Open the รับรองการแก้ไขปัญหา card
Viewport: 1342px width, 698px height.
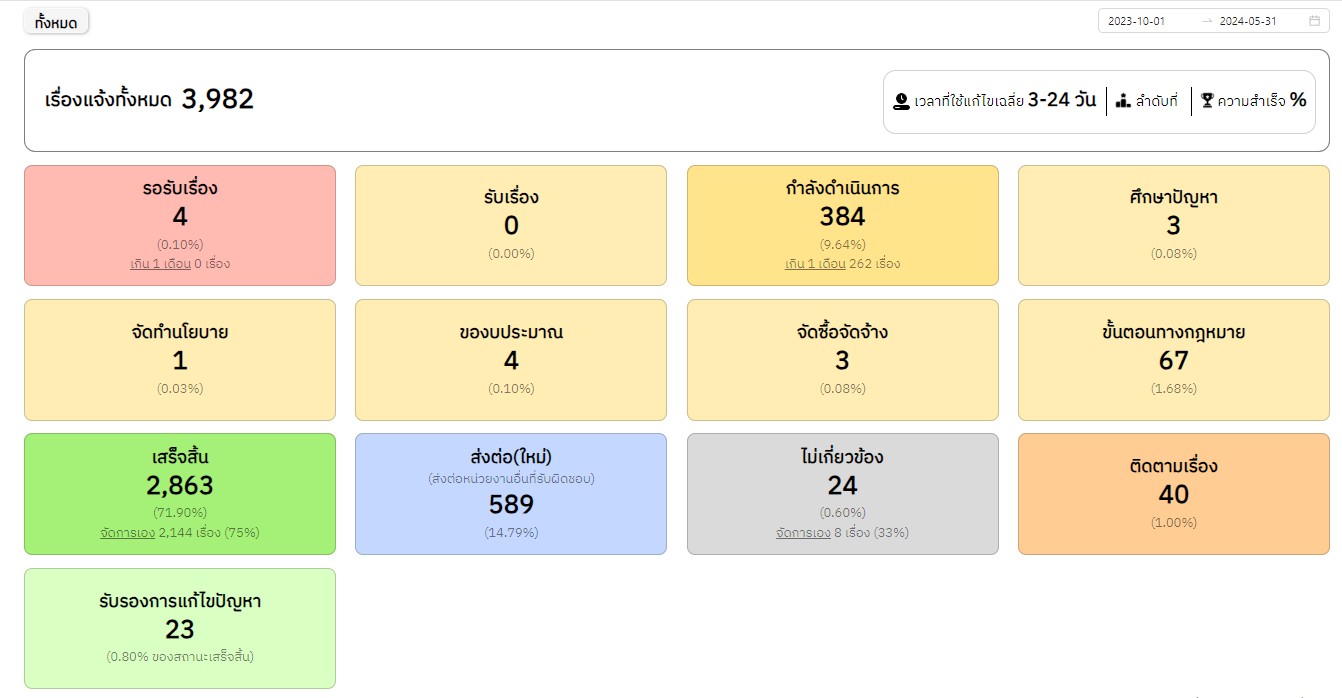pos(180,628)
